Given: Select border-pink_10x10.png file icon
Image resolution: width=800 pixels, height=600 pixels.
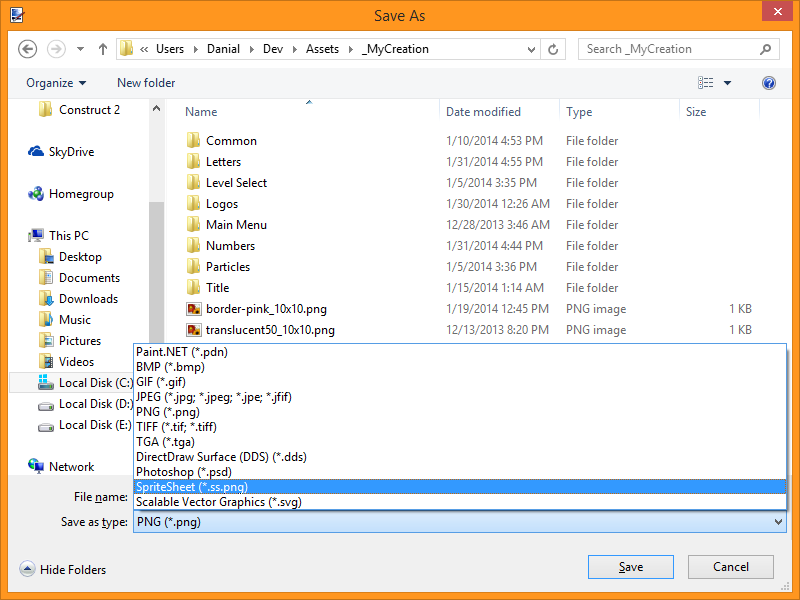Looking at the screenshot, I should click(x=193, y=309).
